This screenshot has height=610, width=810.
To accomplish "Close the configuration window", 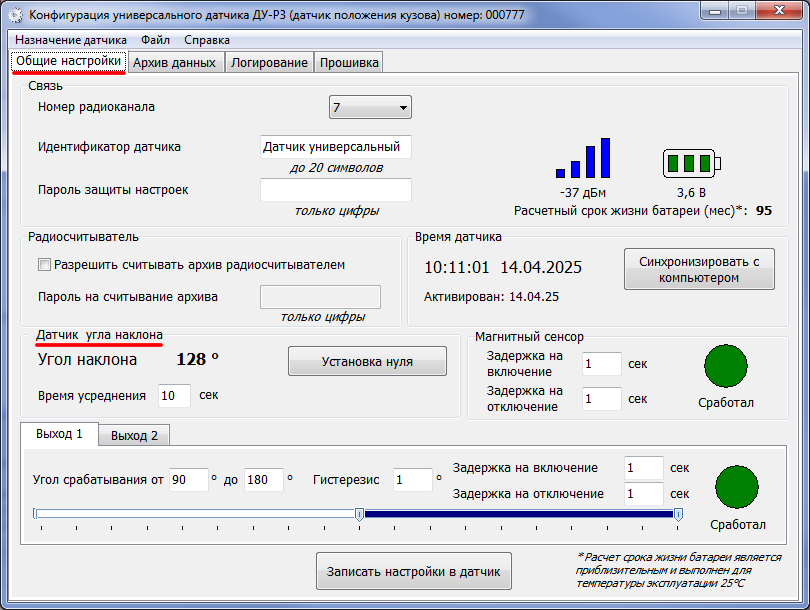I will (780, 10).
